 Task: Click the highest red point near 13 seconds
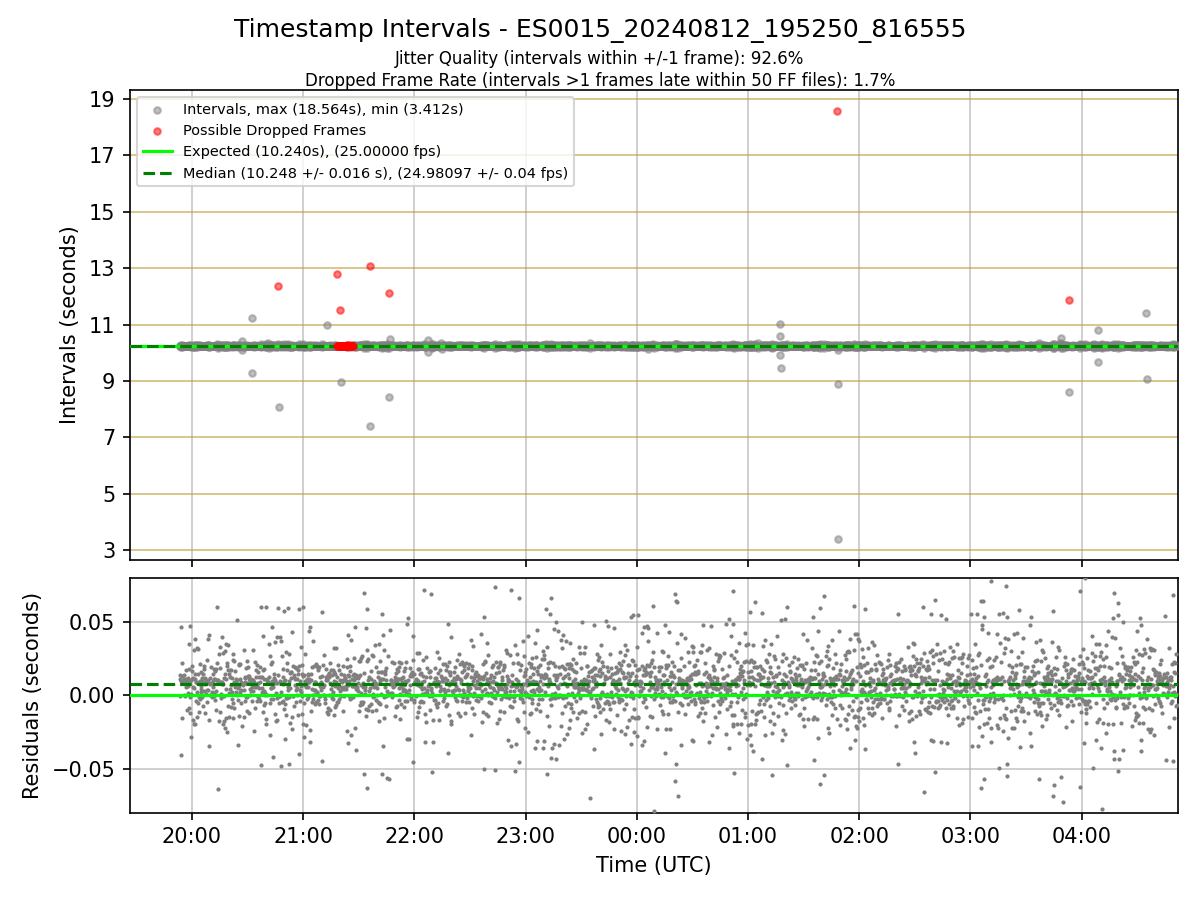pyautogui.click(x=370, y=266)
